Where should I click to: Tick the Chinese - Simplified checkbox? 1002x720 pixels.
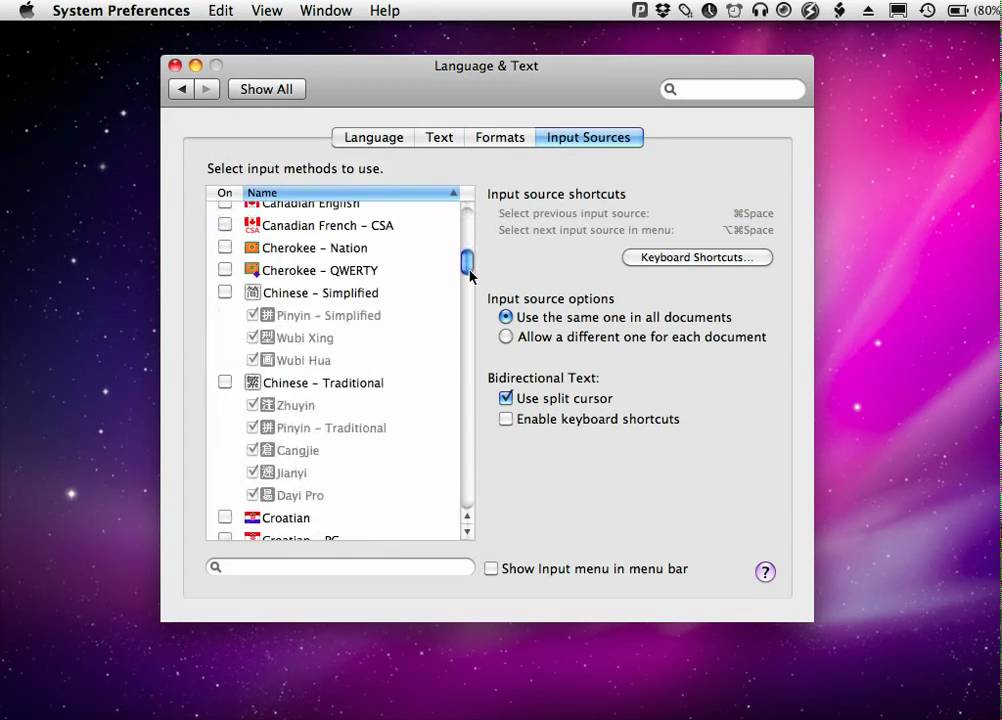(225, 293)
